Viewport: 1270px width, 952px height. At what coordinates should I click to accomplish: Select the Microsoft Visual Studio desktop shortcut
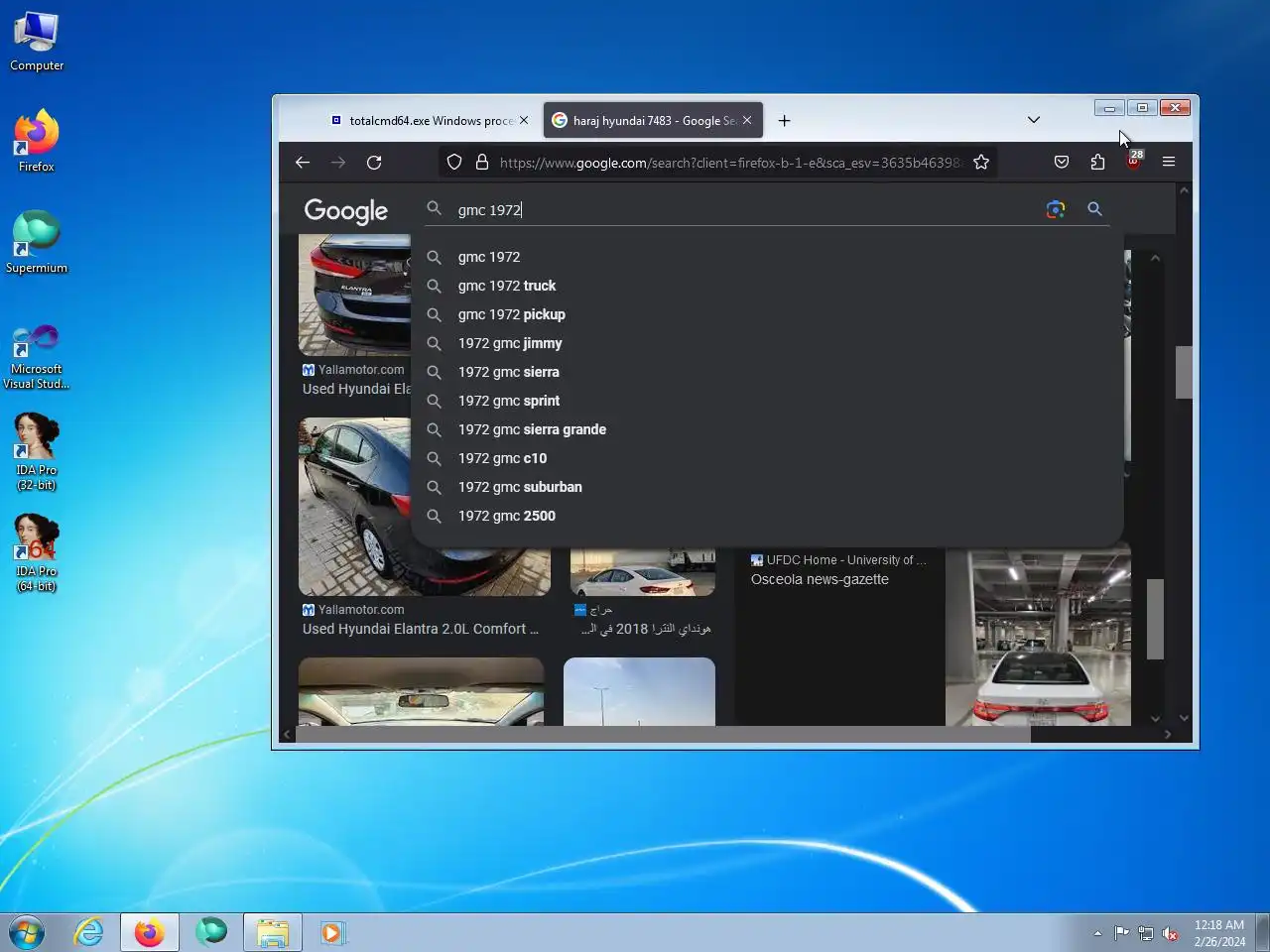[37, 355]
